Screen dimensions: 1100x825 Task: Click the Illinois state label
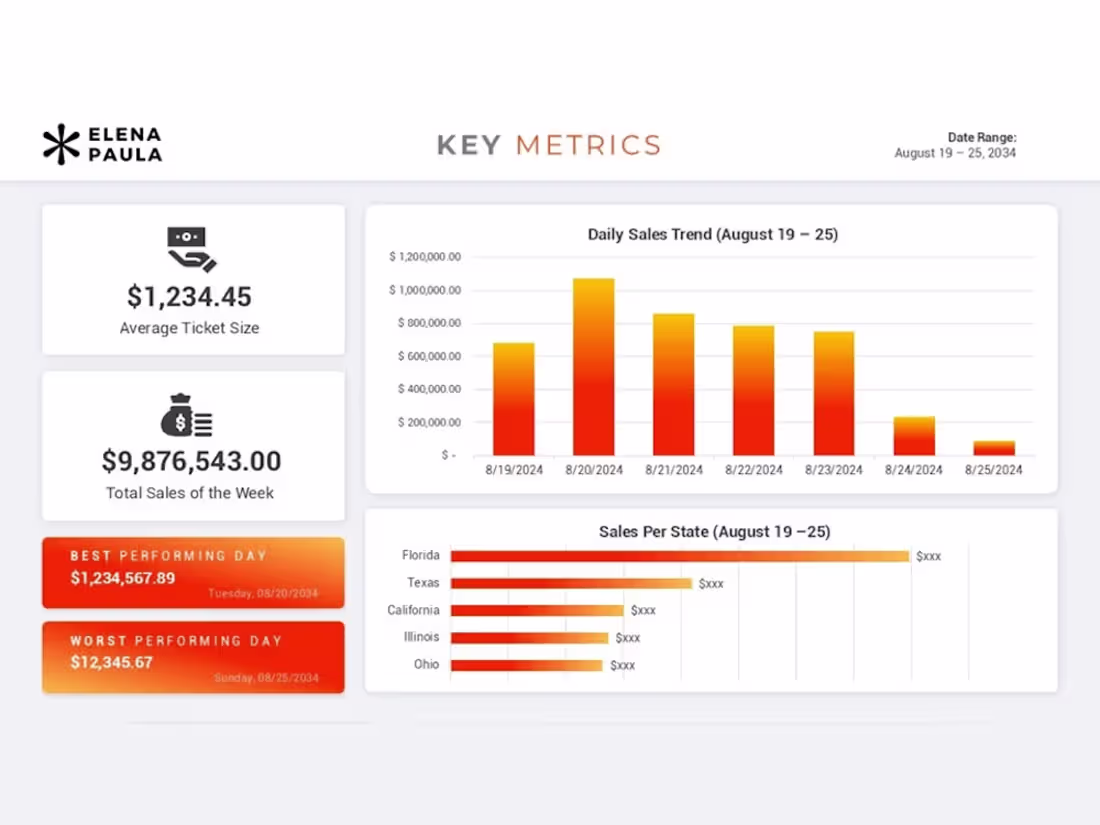[x=422, y=636]
